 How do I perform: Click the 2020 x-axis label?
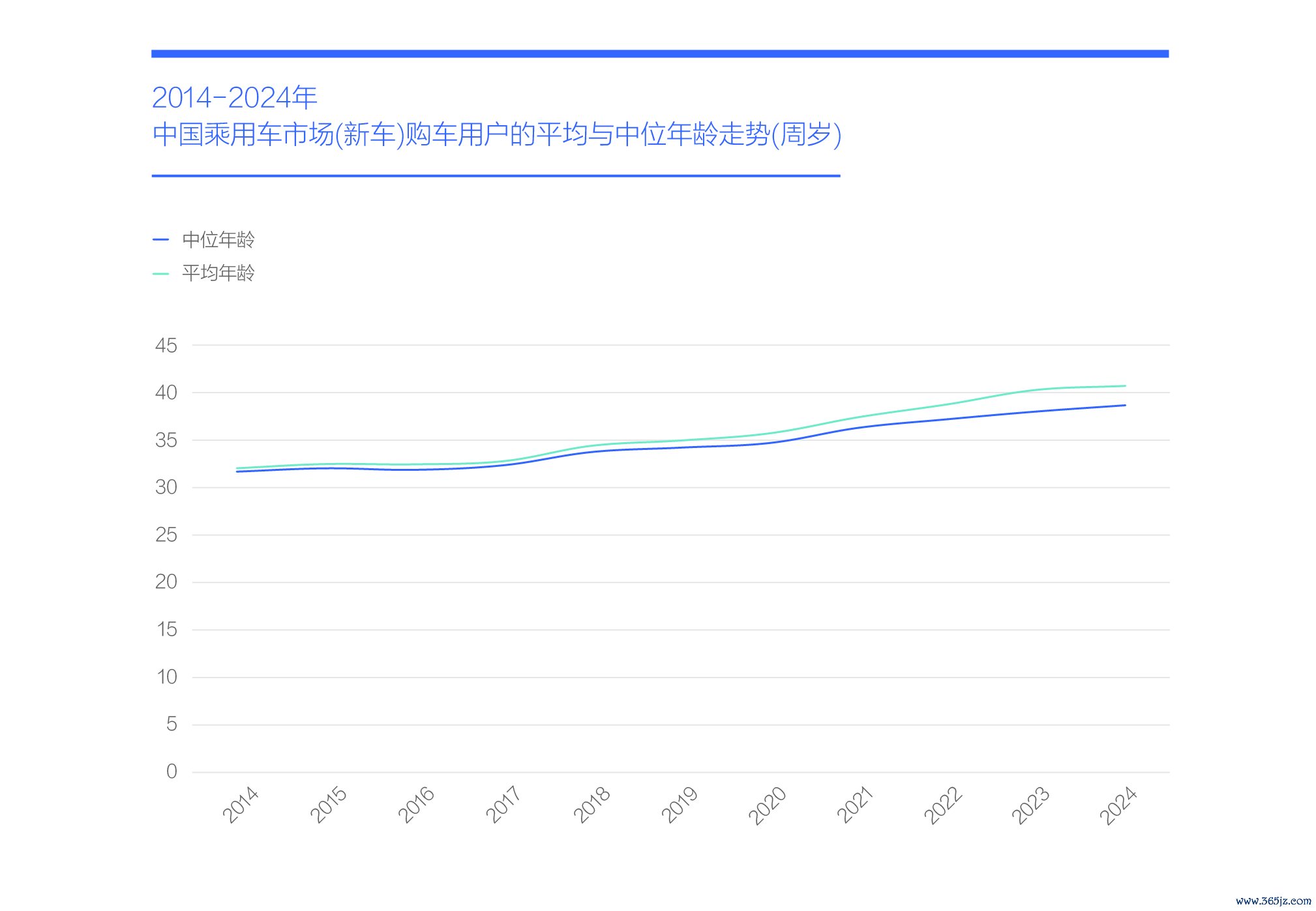click(768, 805)
